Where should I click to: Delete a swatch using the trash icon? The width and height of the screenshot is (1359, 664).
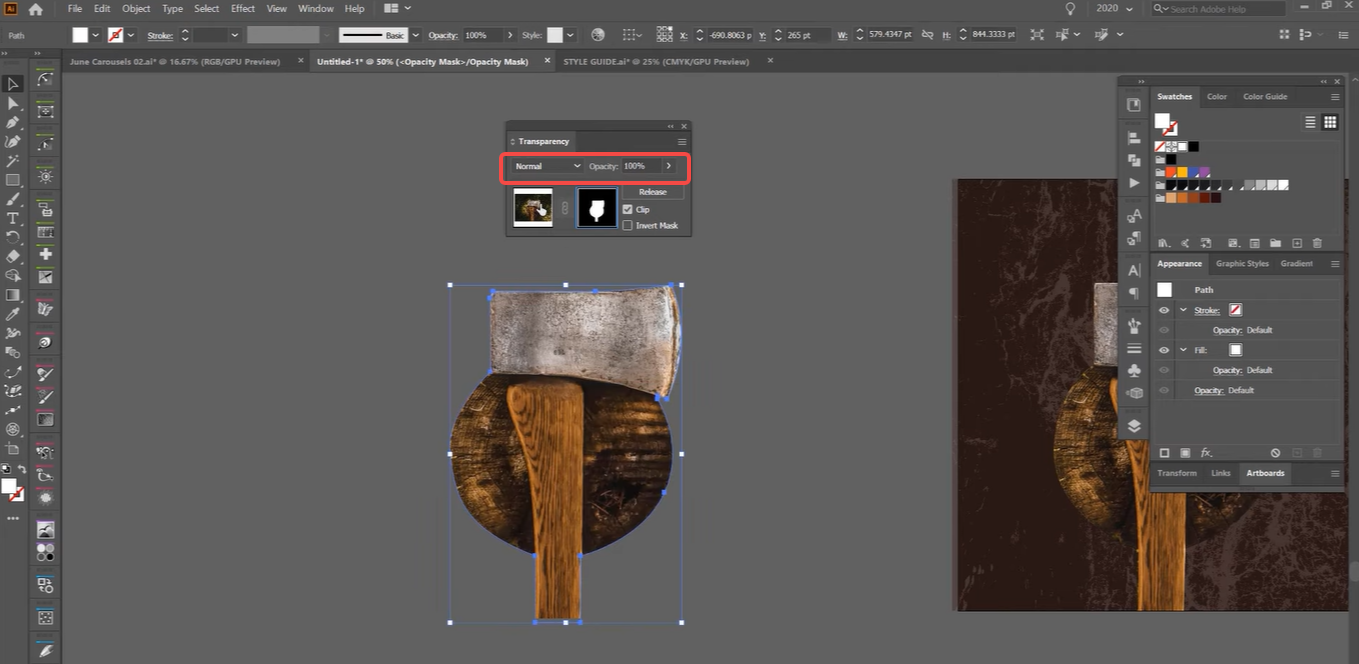pyautogui.click(x=1318, y=243)
